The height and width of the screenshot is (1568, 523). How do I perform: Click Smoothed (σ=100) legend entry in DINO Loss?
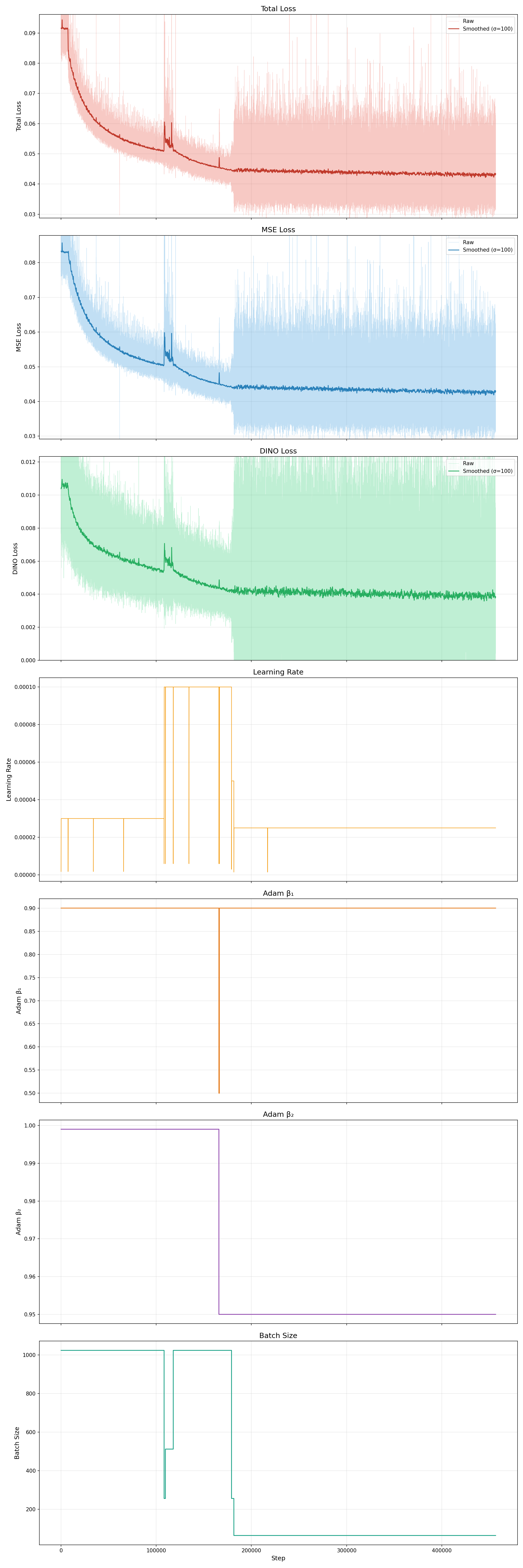tap(487, 471)
